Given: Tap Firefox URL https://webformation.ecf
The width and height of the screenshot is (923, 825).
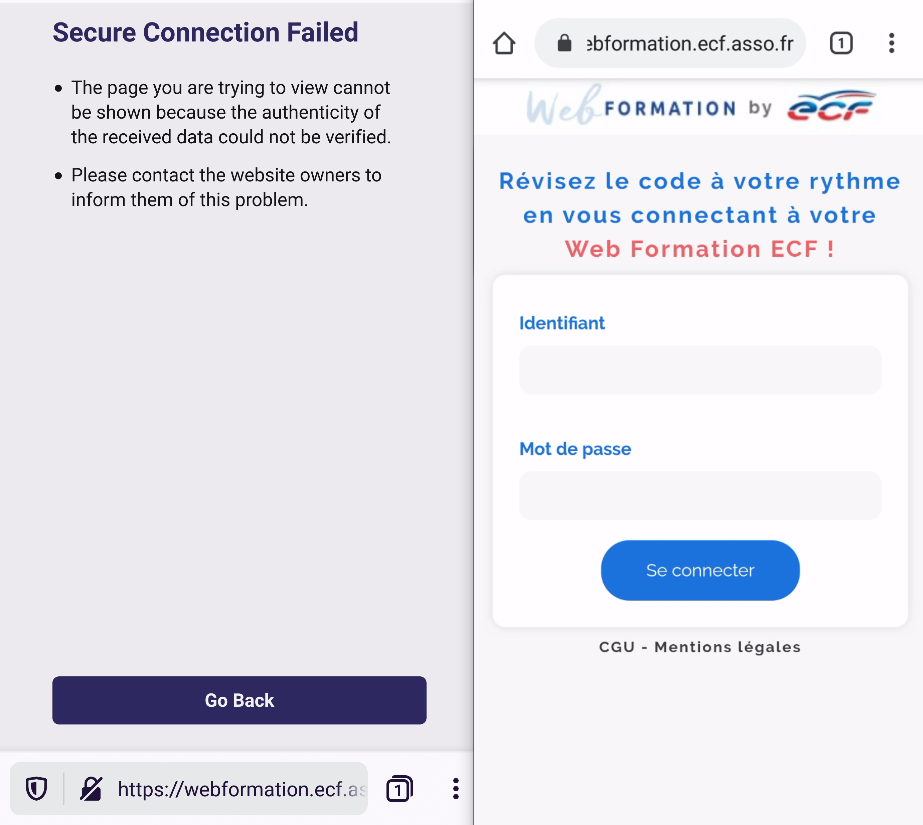Looking at the screenshot, I should pos(241,789).
